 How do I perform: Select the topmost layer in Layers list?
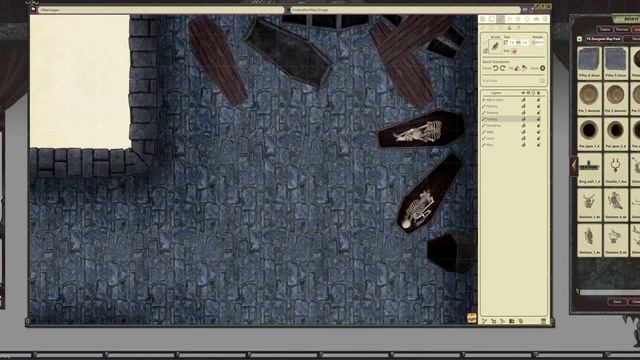pyautogui.click(x=512, y=100)
